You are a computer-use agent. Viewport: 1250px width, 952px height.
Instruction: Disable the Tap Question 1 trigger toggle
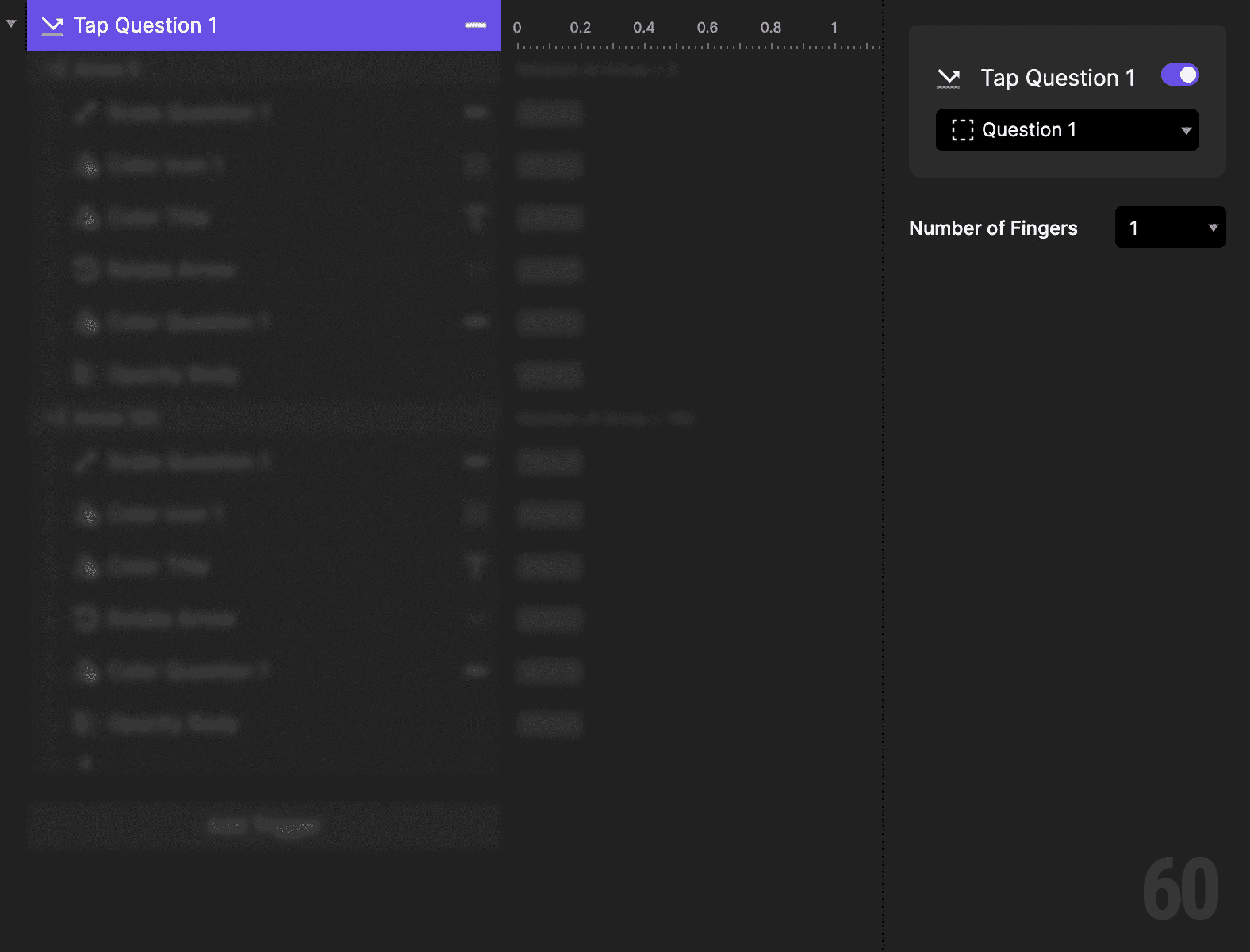click(x=1180, y=74)
